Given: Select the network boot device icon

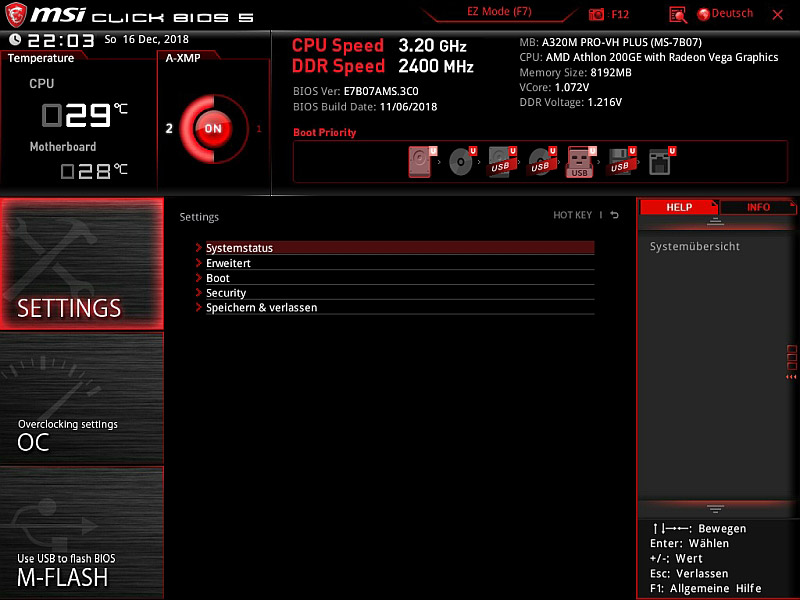Looking at the screenshot, I should 660,162.
